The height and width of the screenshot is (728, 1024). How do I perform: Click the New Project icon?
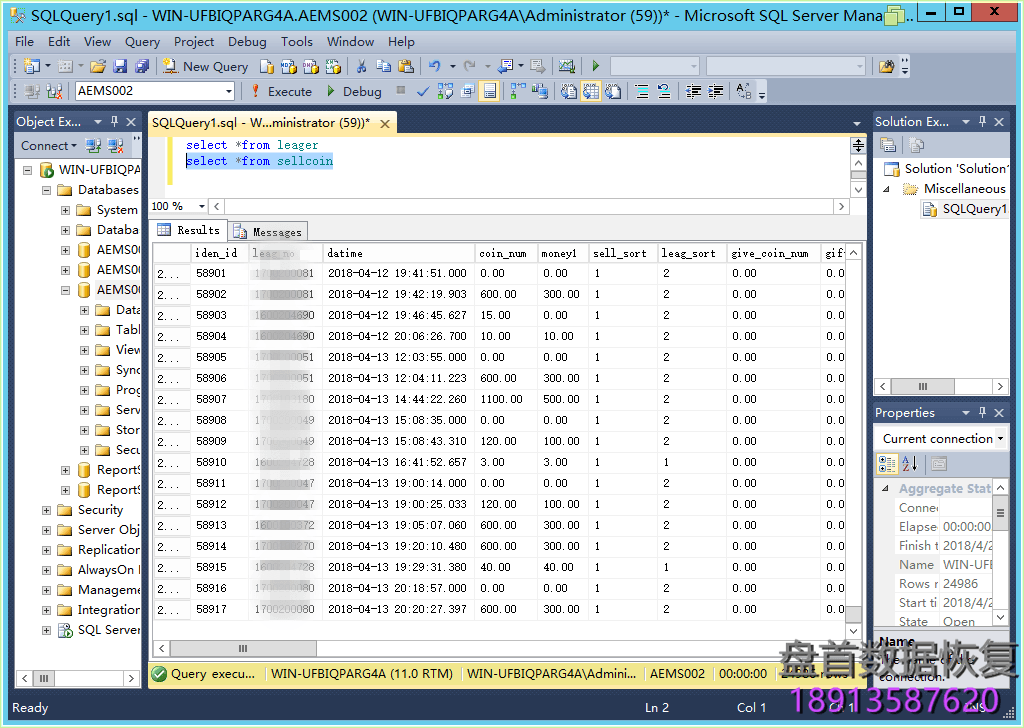coord(31,66)
